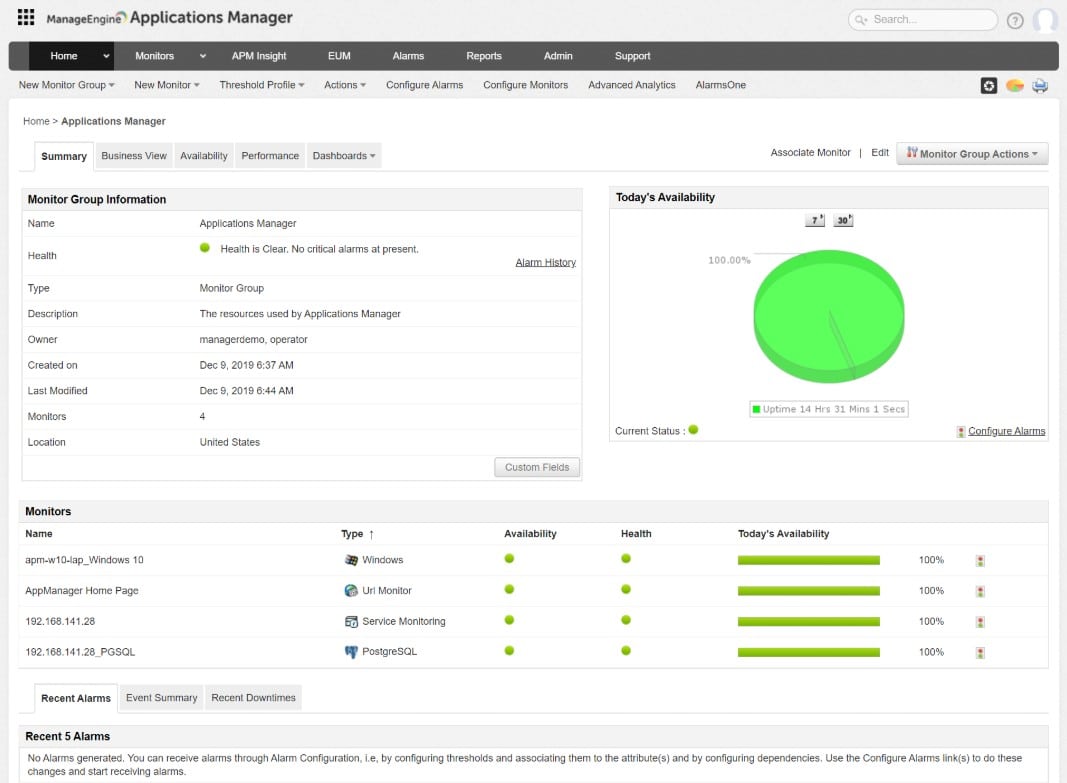
Task: Open the EUM menu
Action: pos(339,56)
